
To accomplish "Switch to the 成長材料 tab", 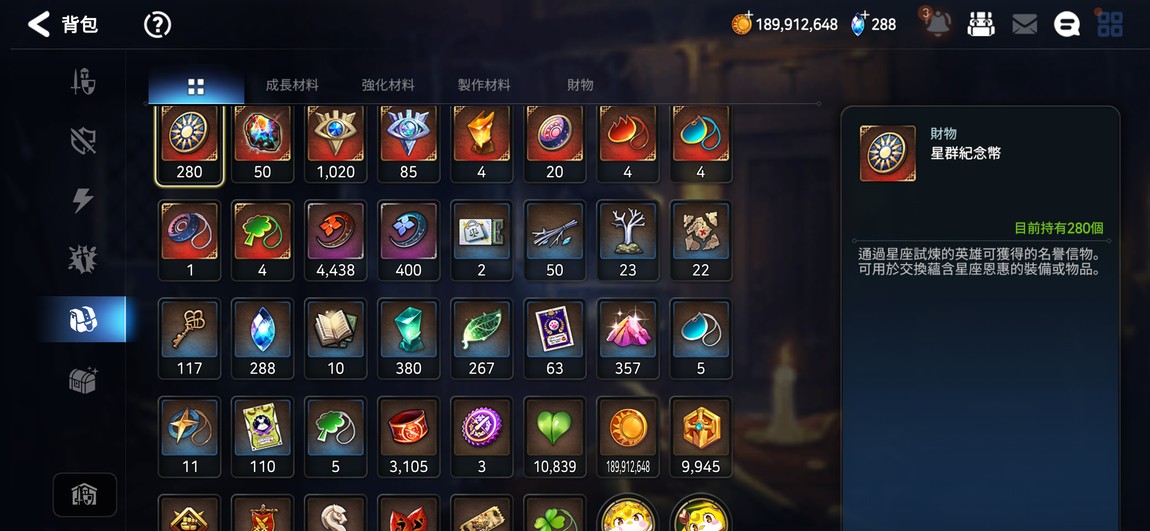I will (292, 85).
